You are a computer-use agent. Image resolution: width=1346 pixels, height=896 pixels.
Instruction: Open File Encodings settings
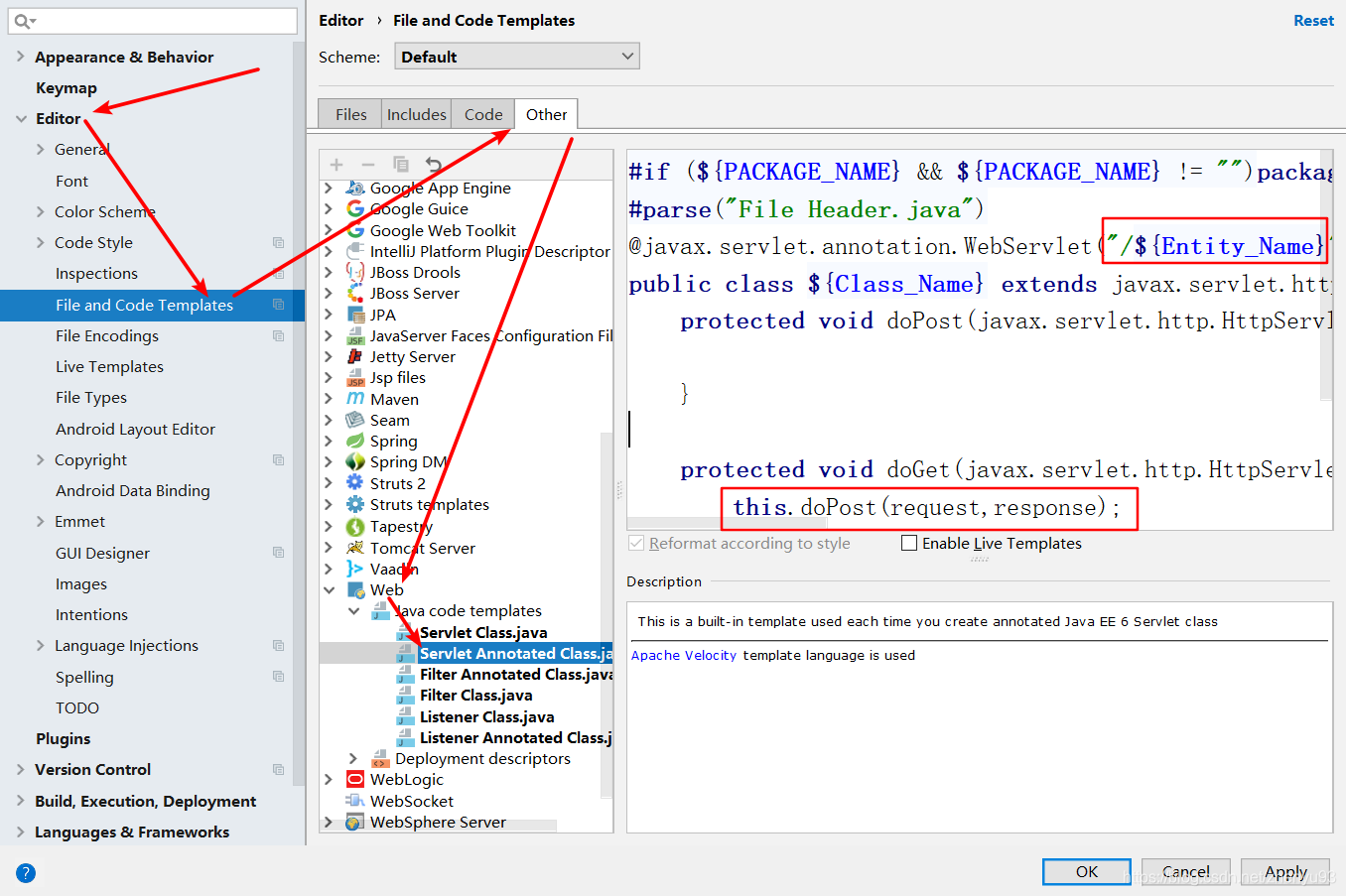[x=107, y=335]
